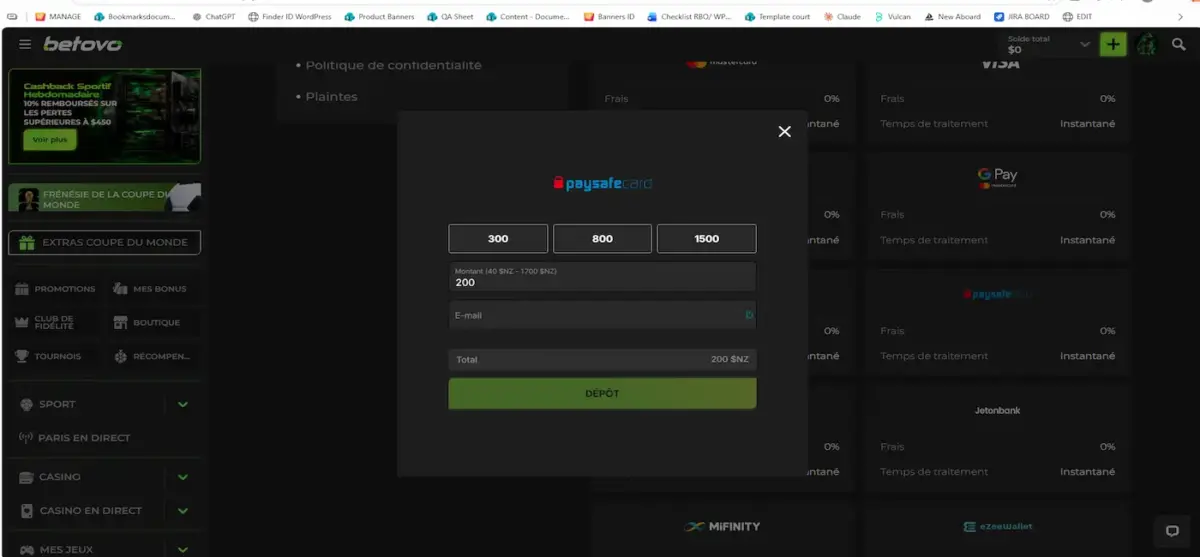1200x557 pixels.
Task: Click Extras Coupe du Monde button
Action: [x=105, y=242]
